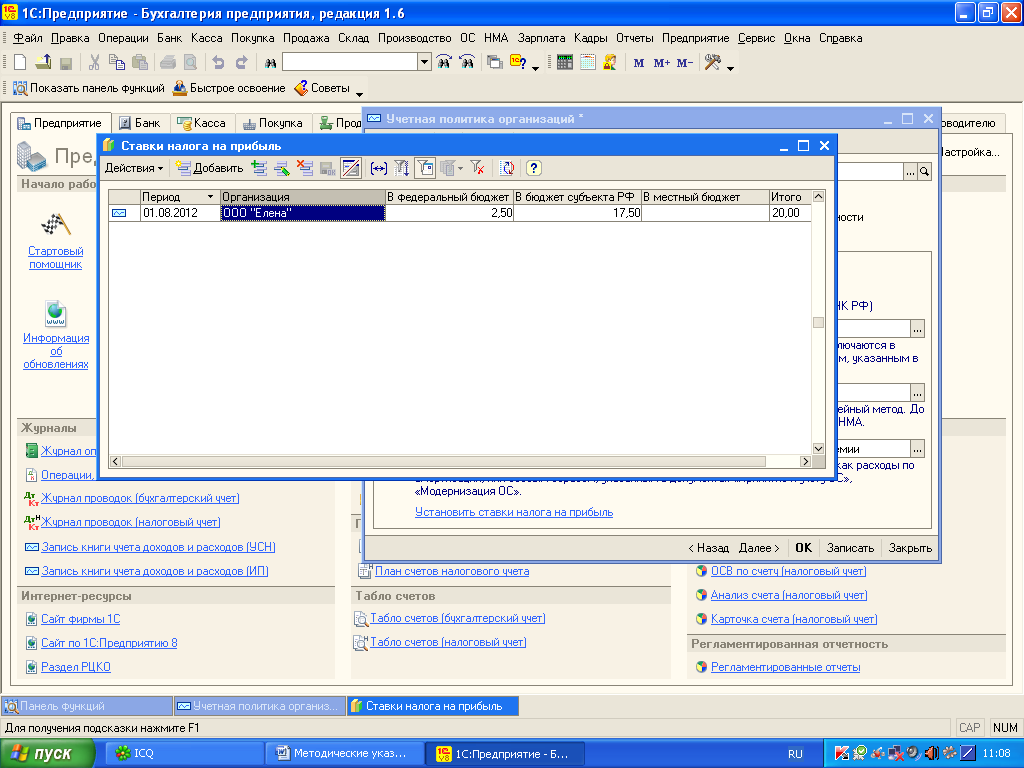This screenshot has width=1024, height=768.
Task: Switch to the Касса tab
Action: point(202,123)
